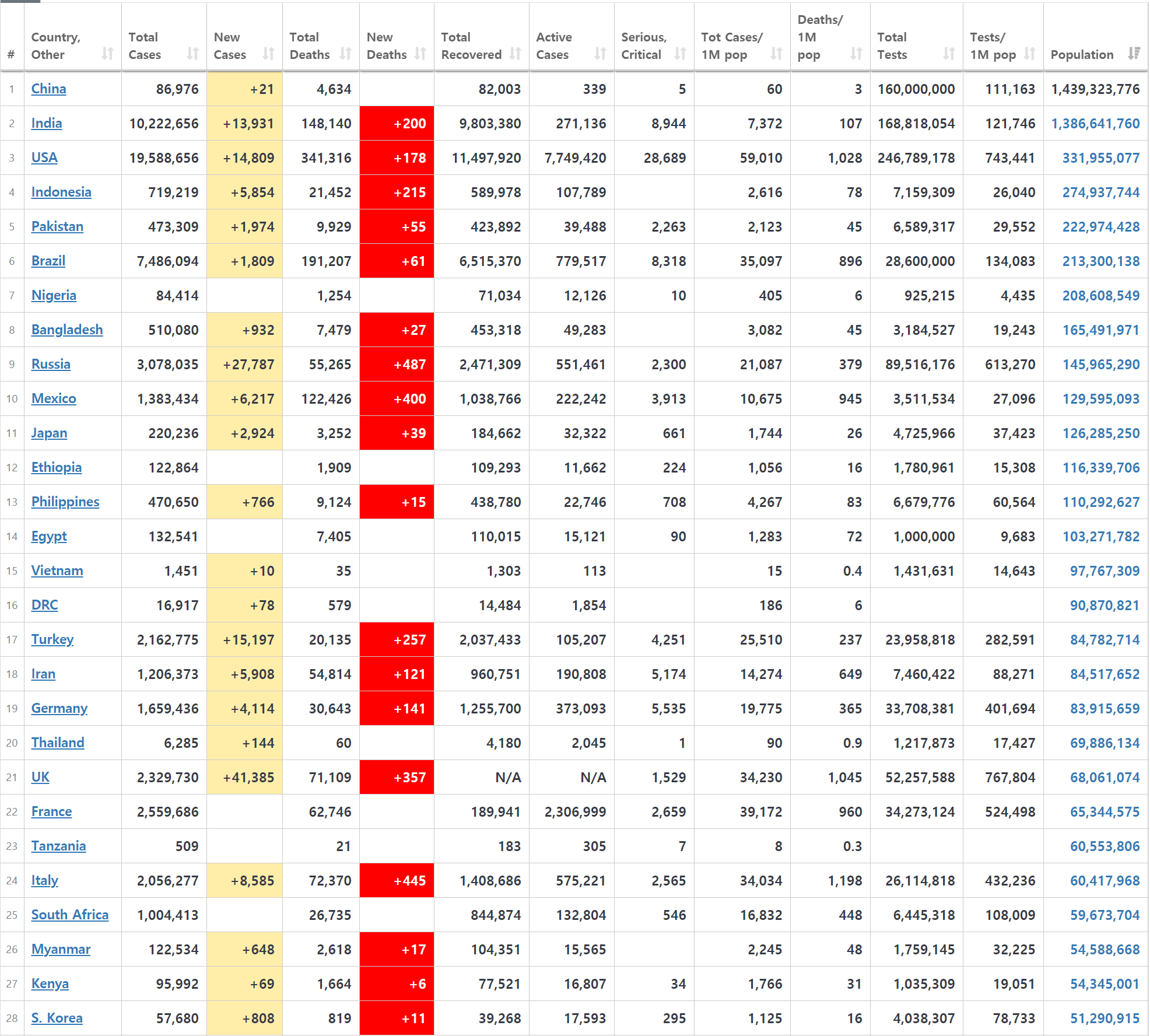1150x1036 pixels.
Task: Click UK's yellow +41,385 new cases cell
Action: pos(245,778)
